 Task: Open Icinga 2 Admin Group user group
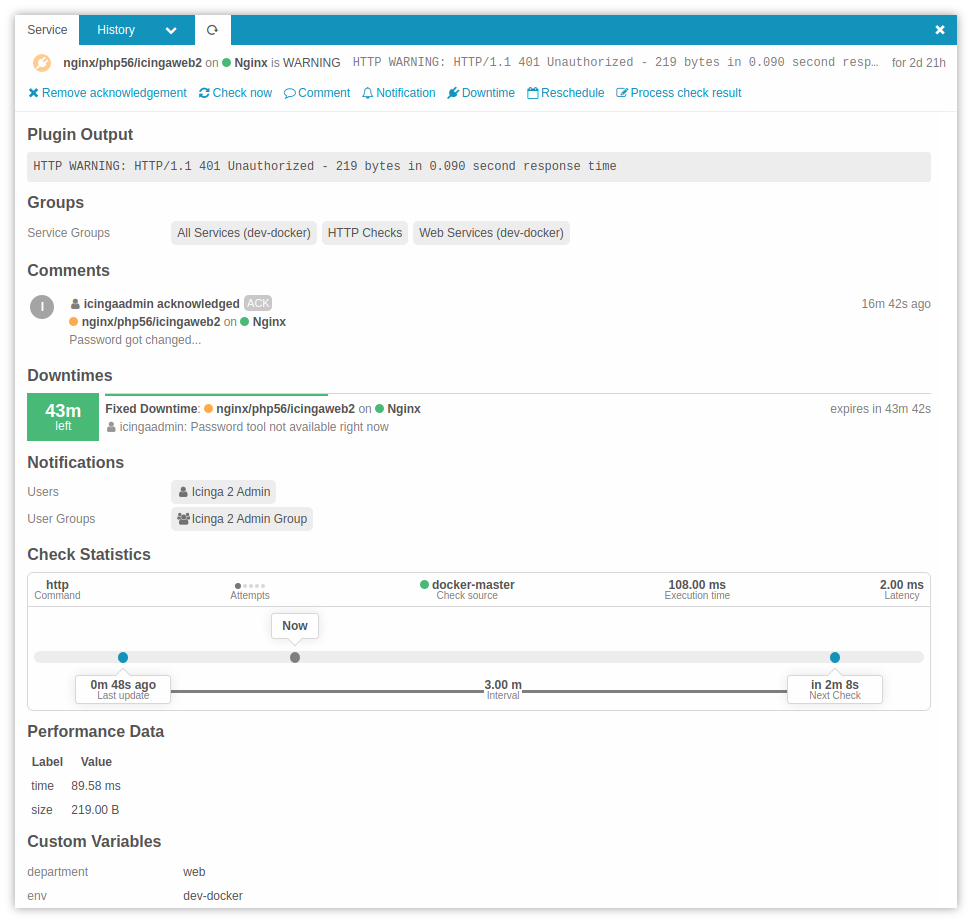point(242,519)
